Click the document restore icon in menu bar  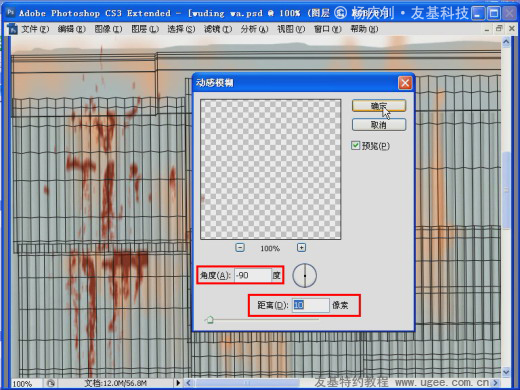tap(499, 29)
